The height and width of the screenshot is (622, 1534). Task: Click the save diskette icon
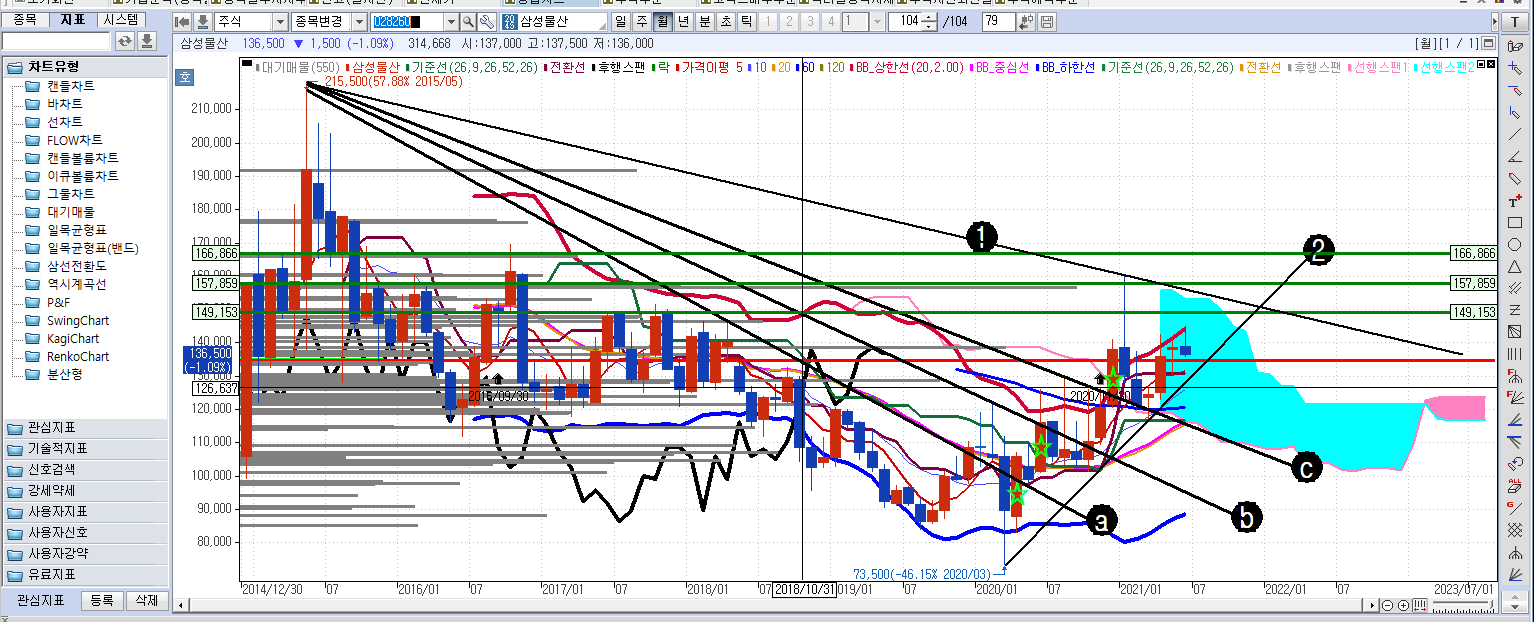pyautogui.click(x=1047, y=22)
